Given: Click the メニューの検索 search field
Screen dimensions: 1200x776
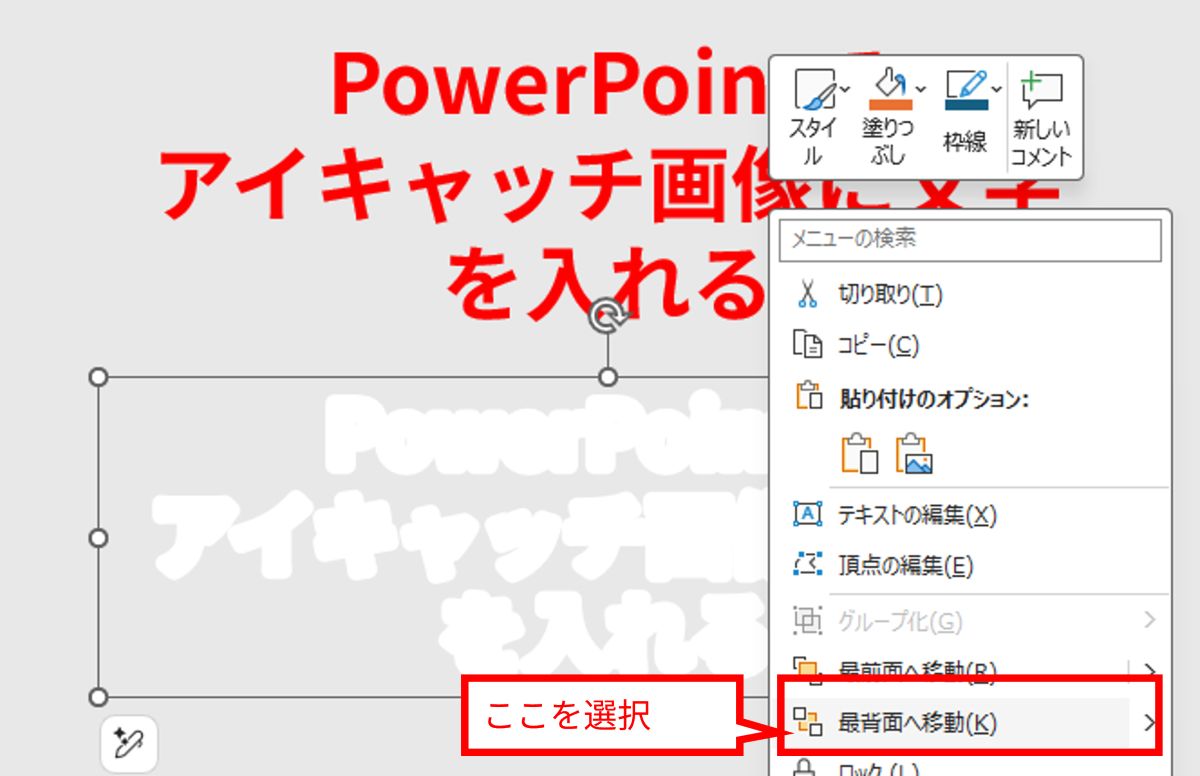Looking at the screenshot, I should pos(970,240).
